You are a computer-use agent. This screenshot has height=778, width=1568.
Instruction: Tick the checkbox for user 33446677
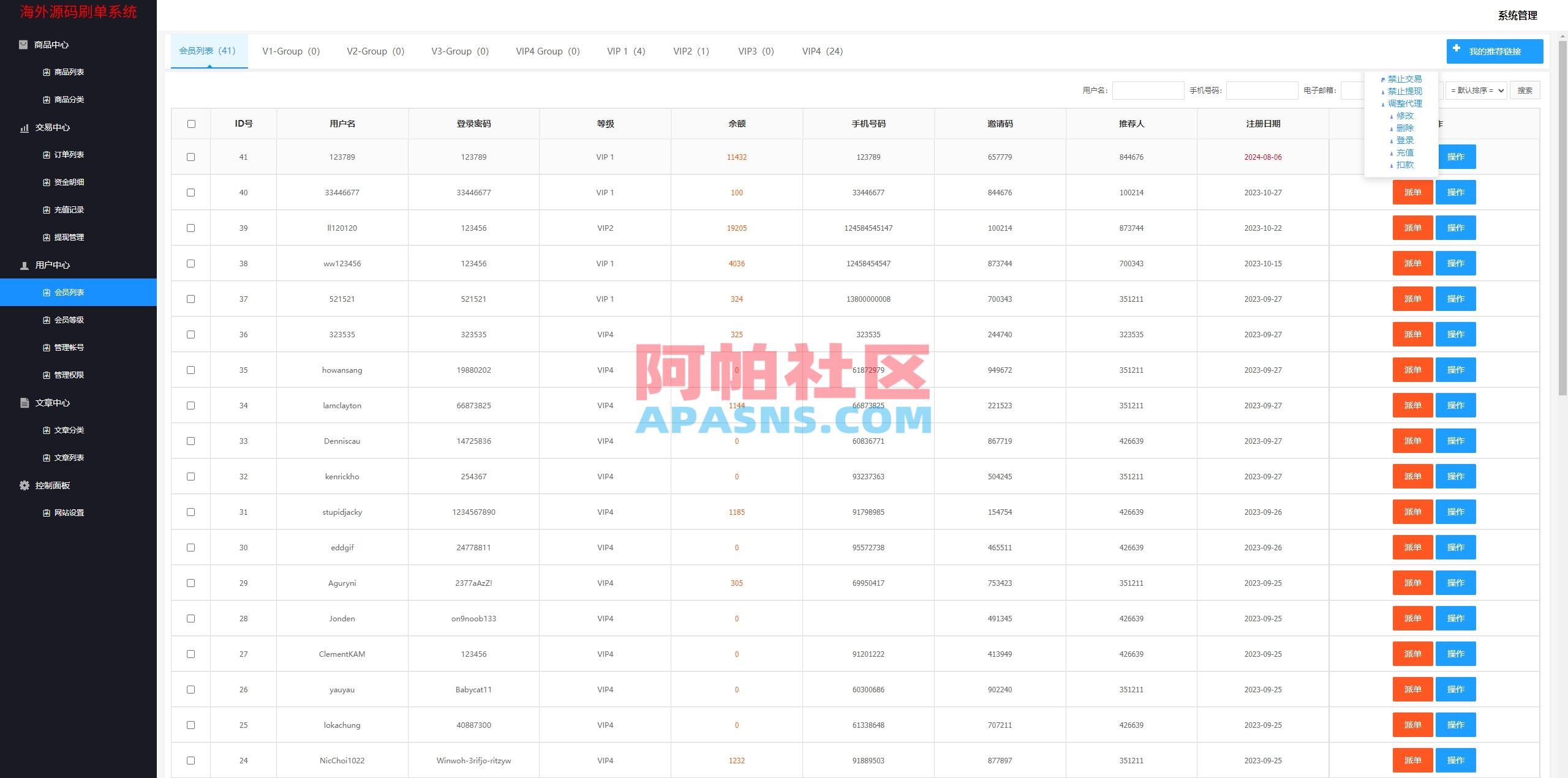coord(191,192)
